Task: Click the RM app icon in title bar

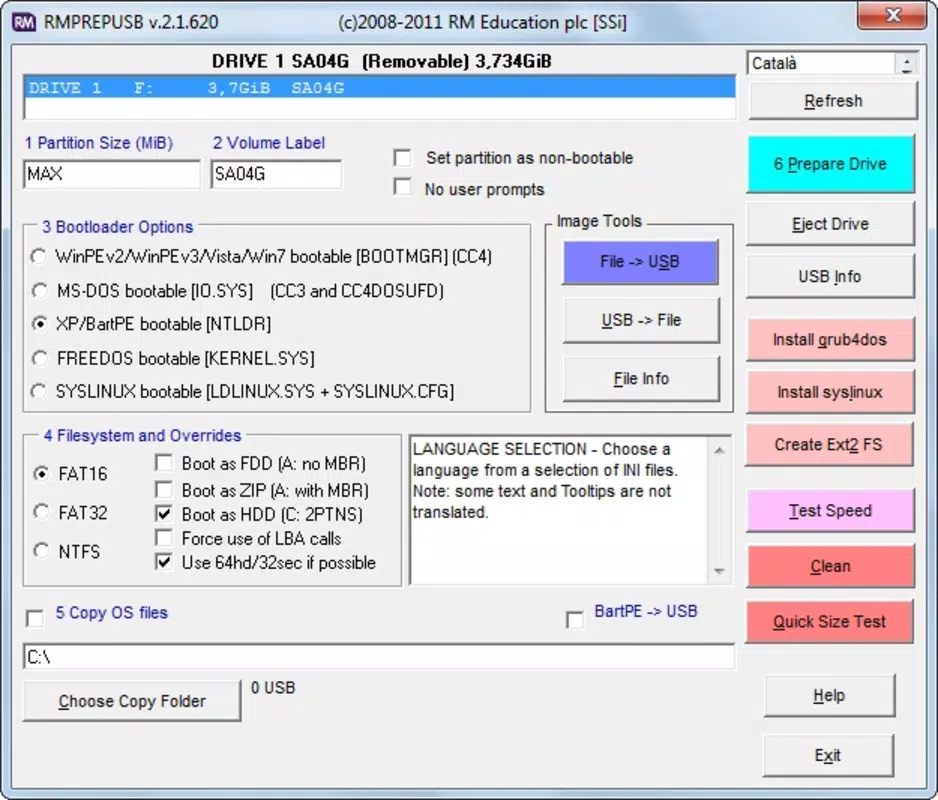Action: [x=24, y=22]
